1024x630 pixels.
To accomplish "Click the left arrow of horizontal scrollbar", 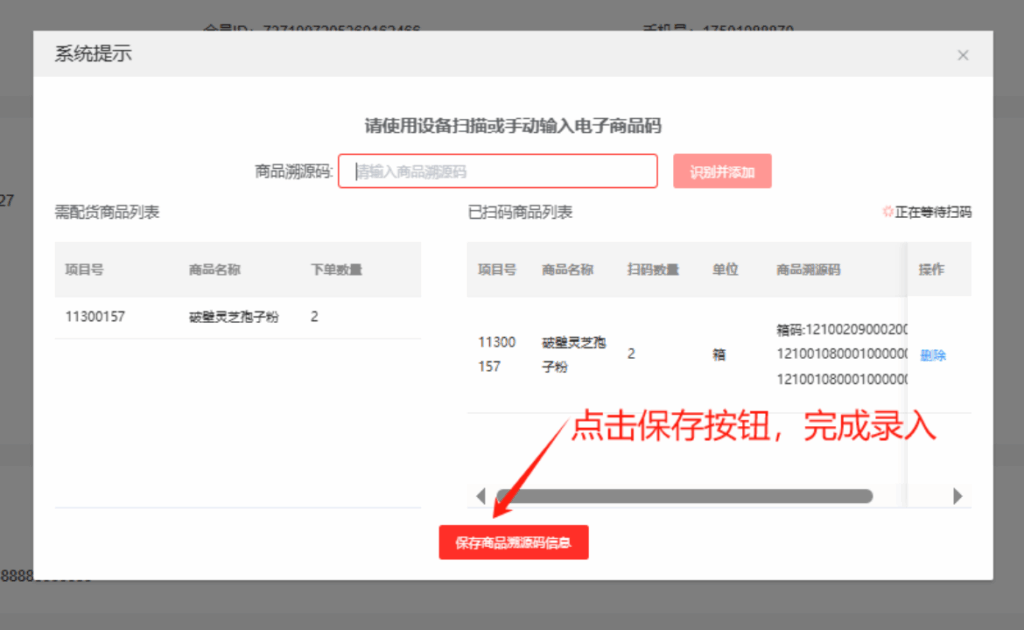I will pos(481,496).
